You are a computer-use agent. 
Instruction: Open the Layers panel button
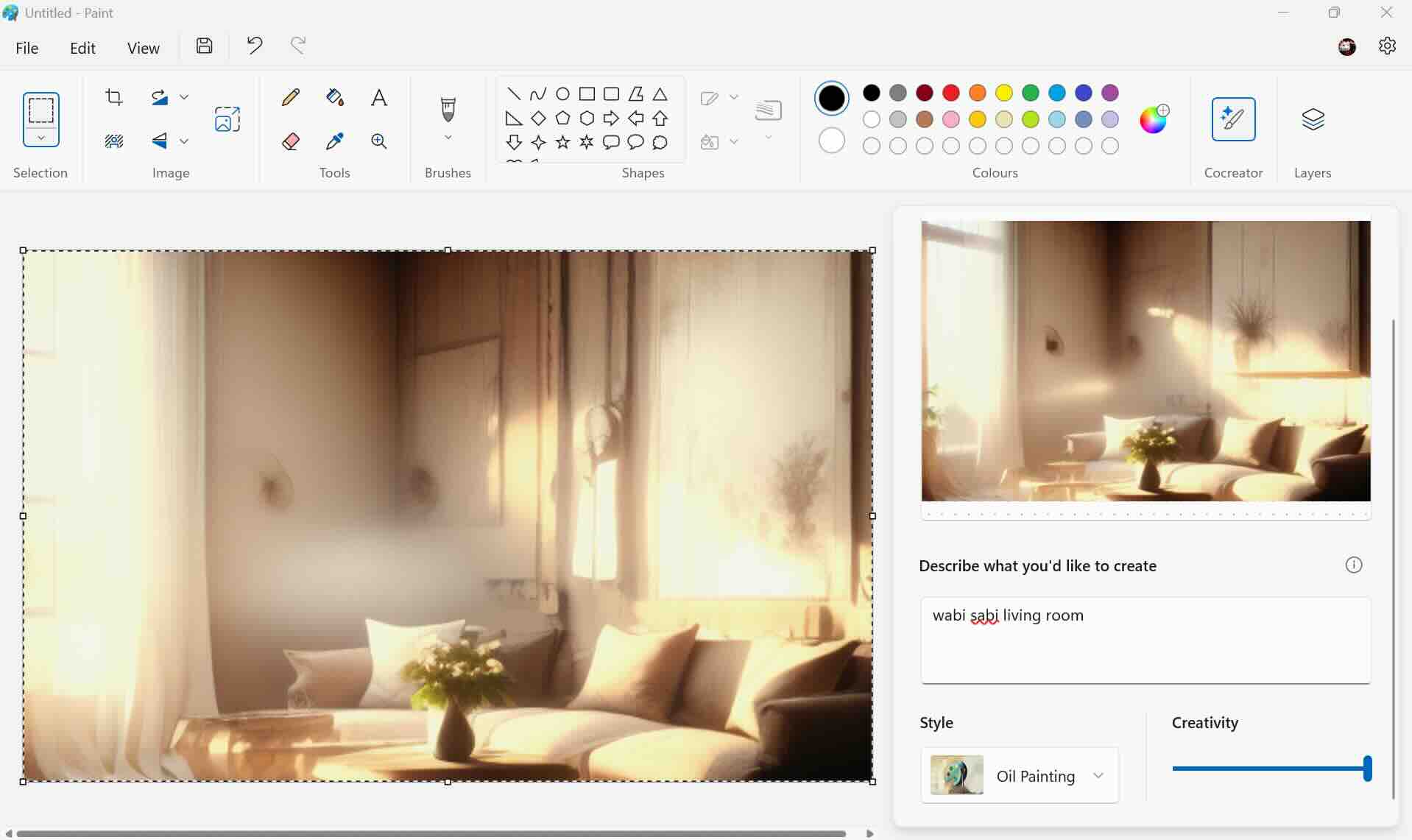click(x=1313, y=119)
